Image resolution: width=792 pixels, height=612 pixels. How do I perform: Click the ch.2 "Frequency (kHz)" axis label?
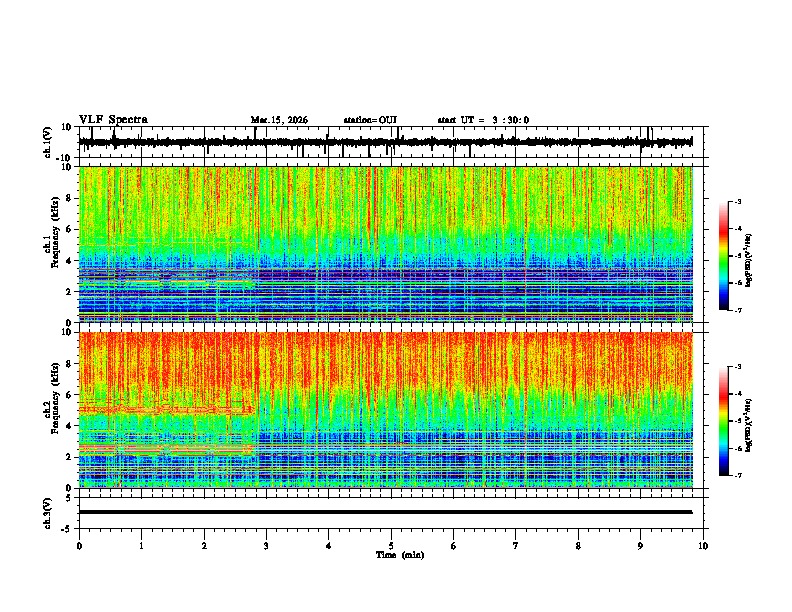click(55, 398)
